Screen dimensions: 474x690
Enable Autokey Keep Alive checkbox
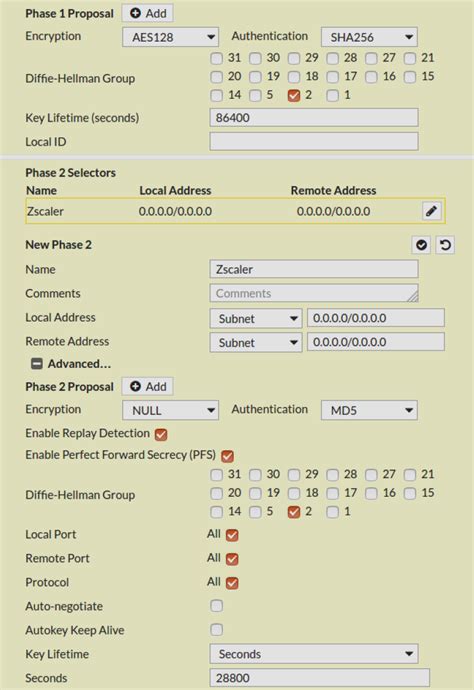tap(216, 630)
